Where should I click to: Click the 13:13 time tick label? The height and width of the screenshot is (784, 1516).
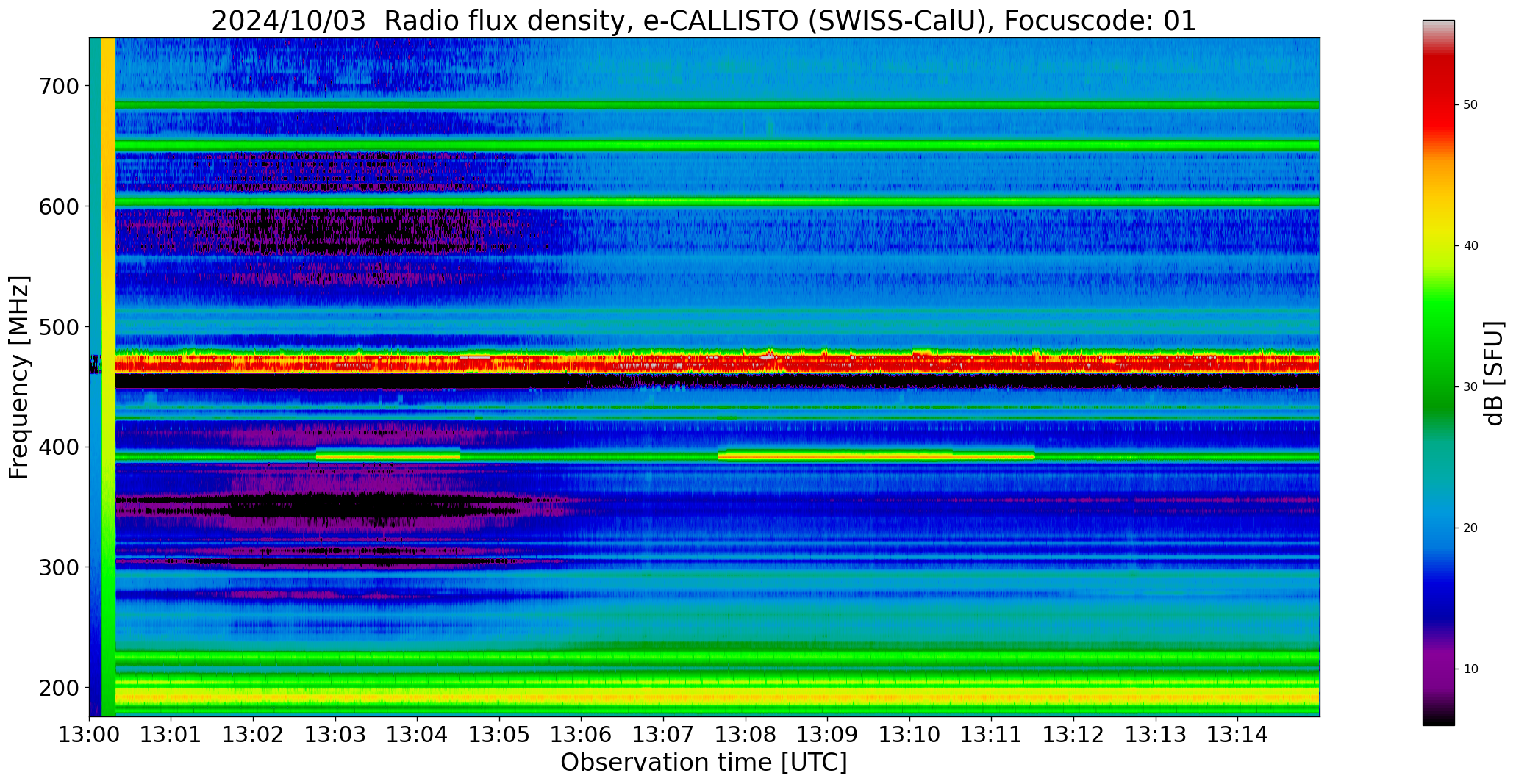pyautogui.click(x=1156, y=734)
